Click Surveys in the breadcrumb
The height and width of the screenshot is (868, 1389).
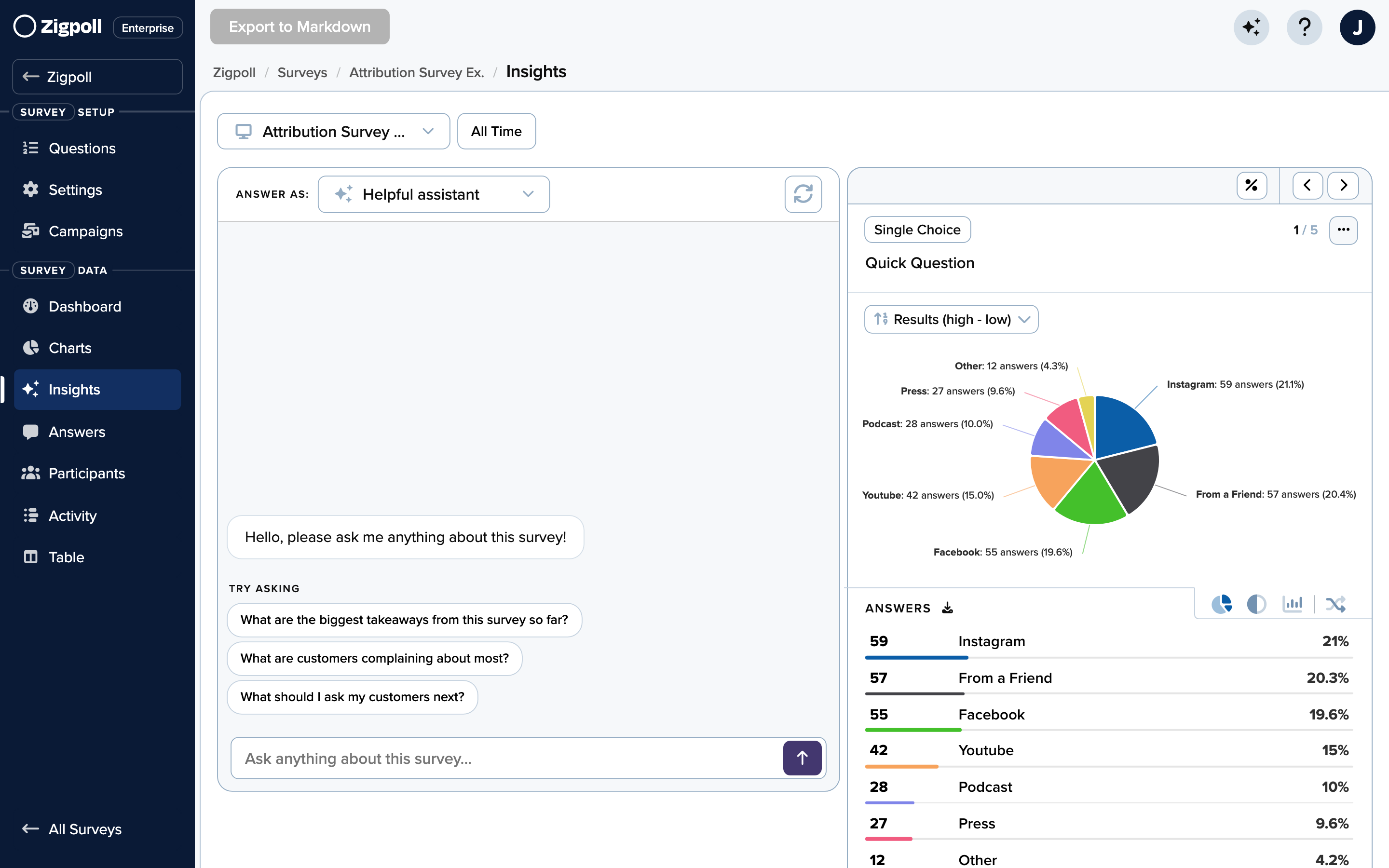pyautogui.click(x=302, y=72)
